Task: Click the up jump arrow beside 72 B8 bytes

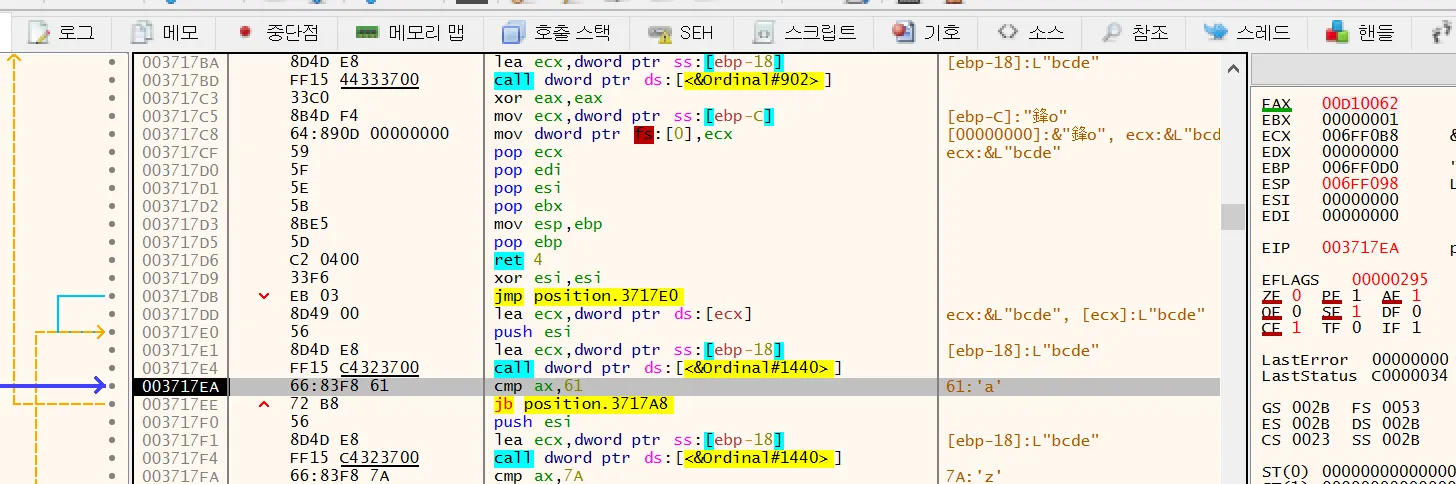Action: (264, 404)
